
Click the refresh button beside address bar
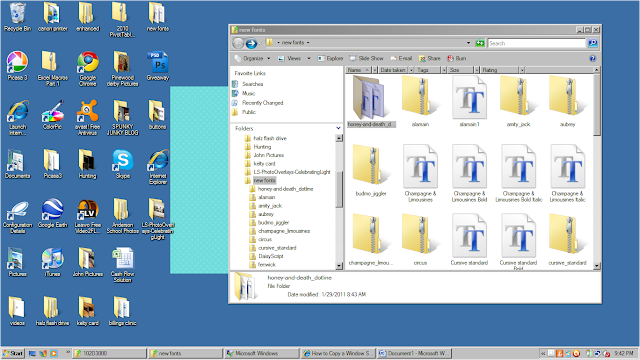click(x=480, y=43)
